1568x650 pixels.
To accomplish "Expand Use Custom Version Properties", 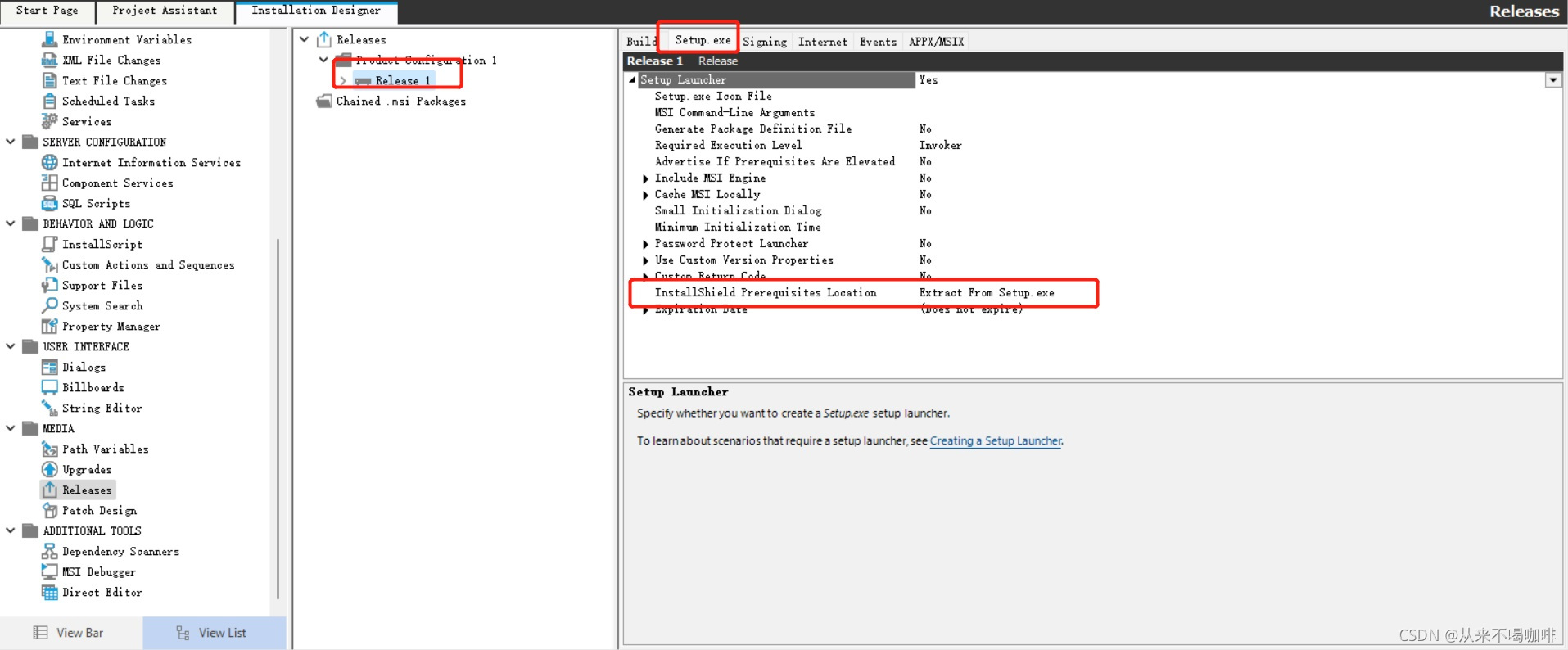I will [645, 260].
